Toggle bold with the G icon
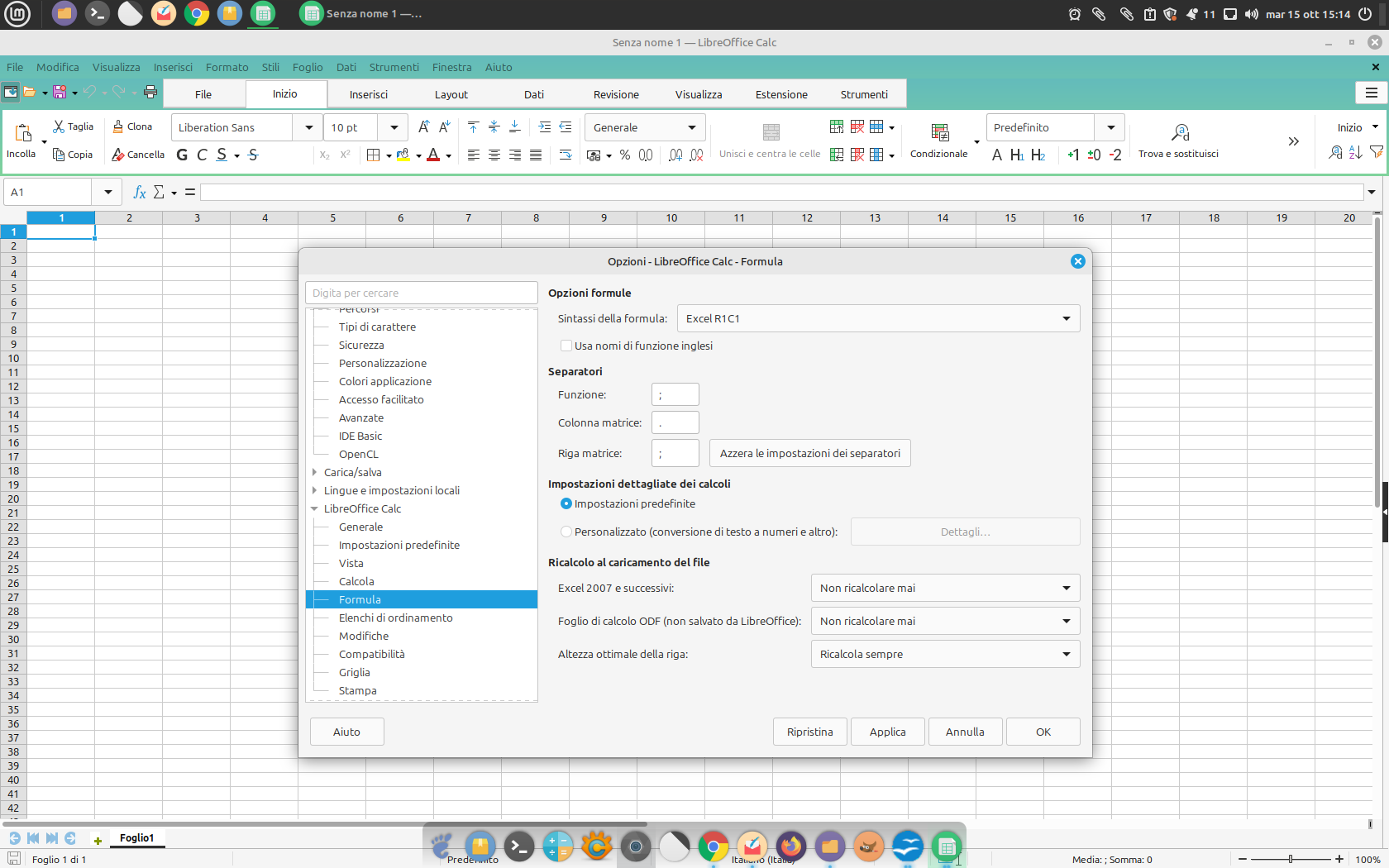 point(182,155)
